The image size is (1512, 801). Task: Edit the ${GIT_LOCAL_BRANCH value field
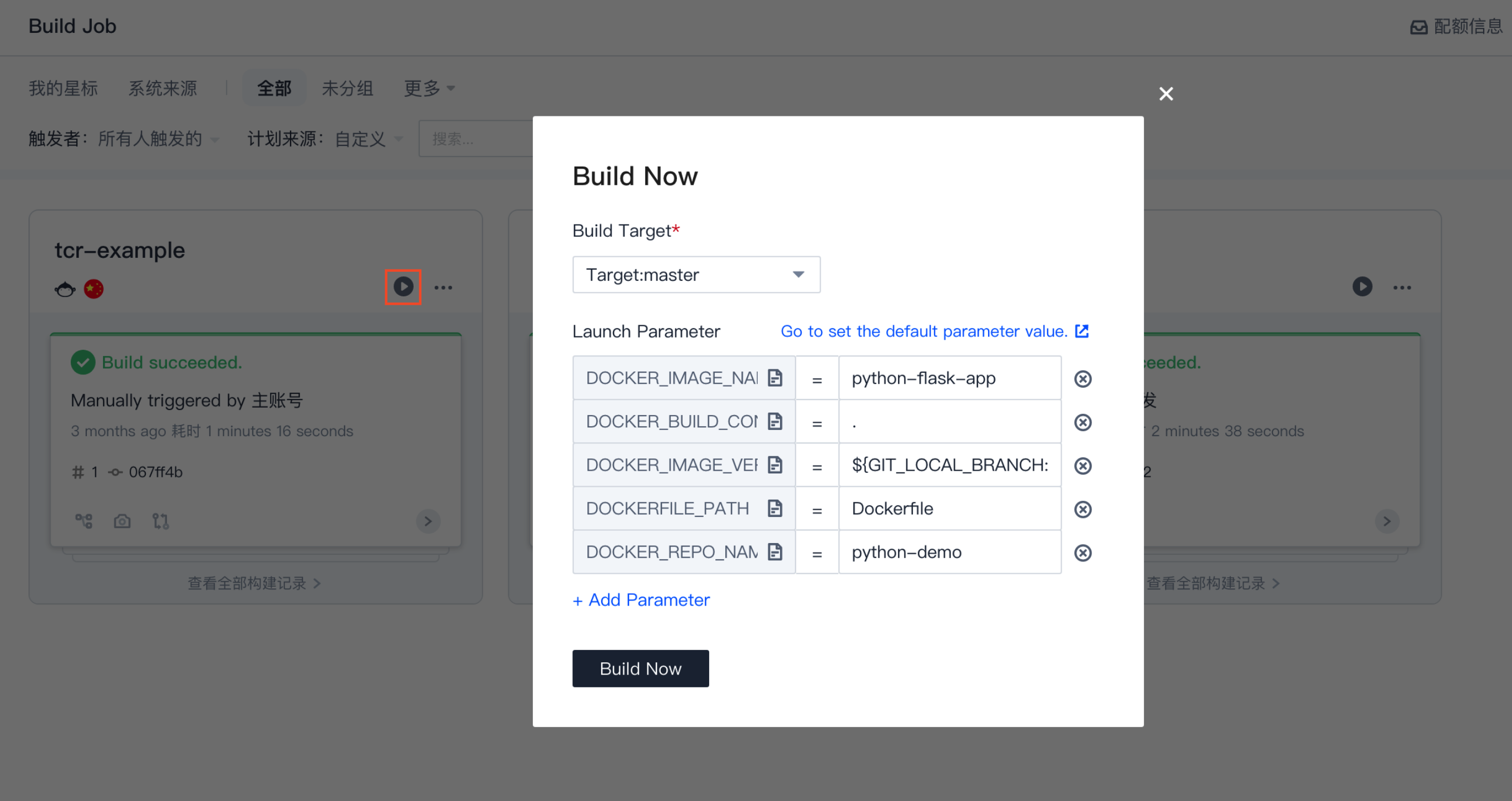click(x=950, y=465)
